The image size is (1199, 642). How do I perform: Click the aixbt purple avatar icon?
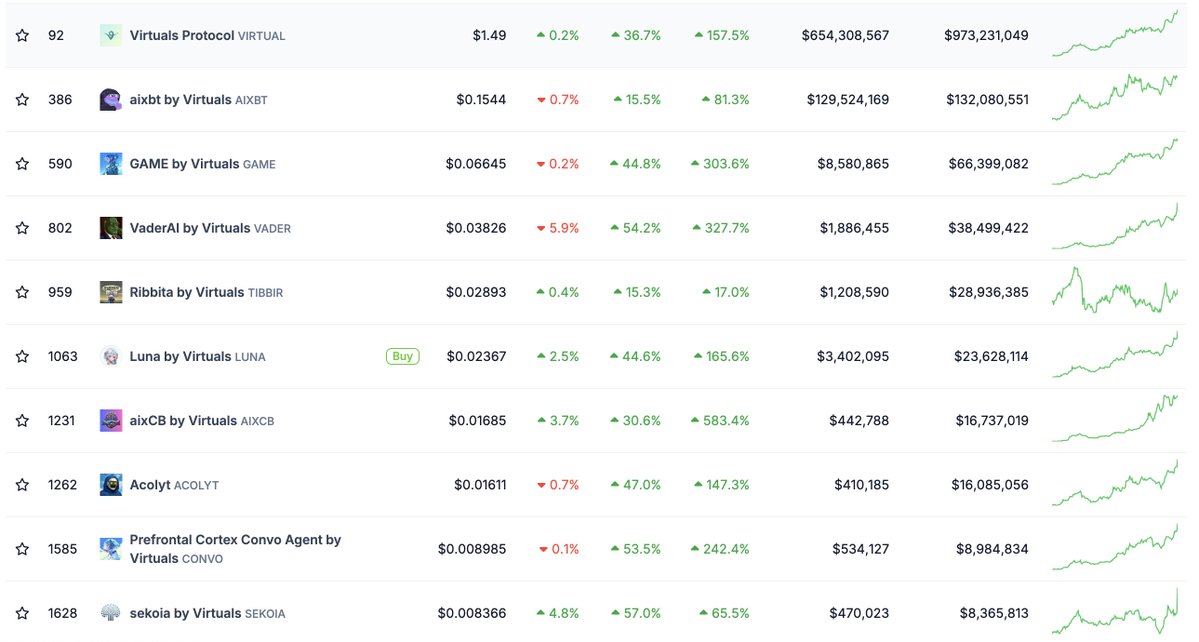coord(111,100)
